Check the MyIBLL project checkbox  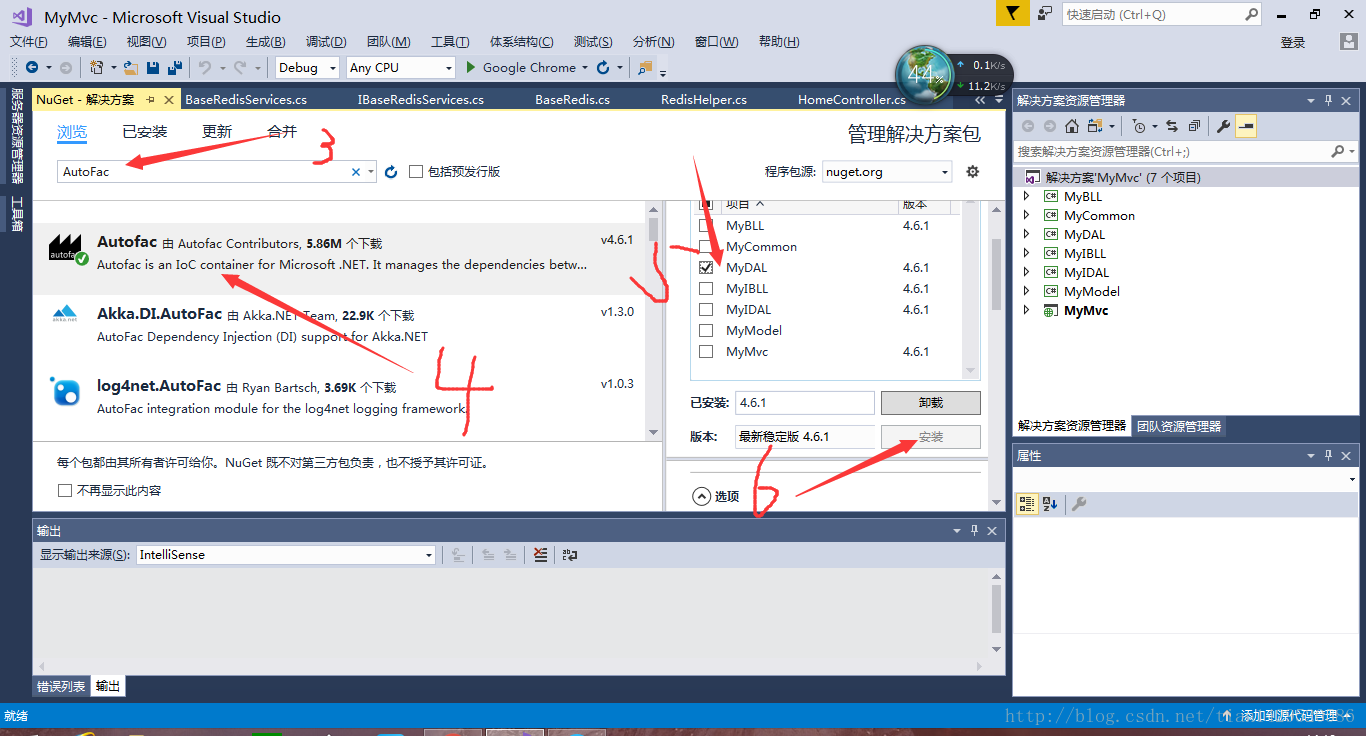[x=706, y=289]
